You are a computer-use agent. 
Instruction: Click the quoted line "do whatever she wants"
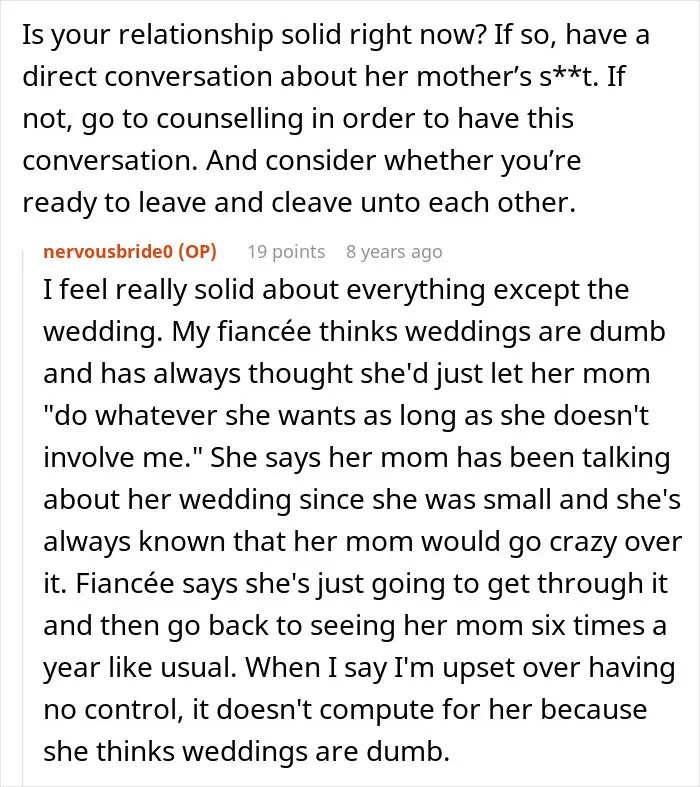click(346, 416)
